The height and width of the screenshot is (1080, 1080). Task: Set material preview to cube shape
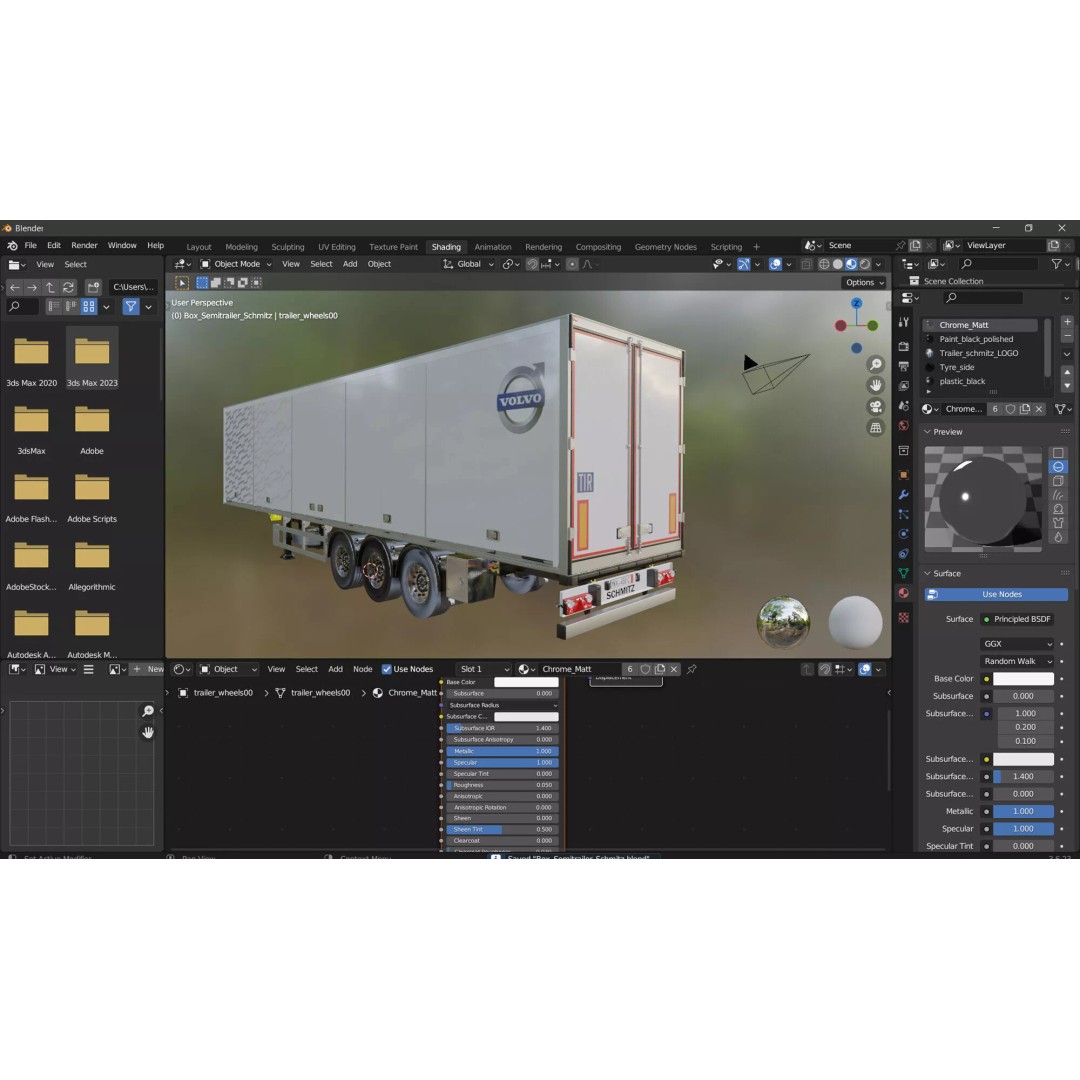pyautogui.click(x=1059, y=481)
